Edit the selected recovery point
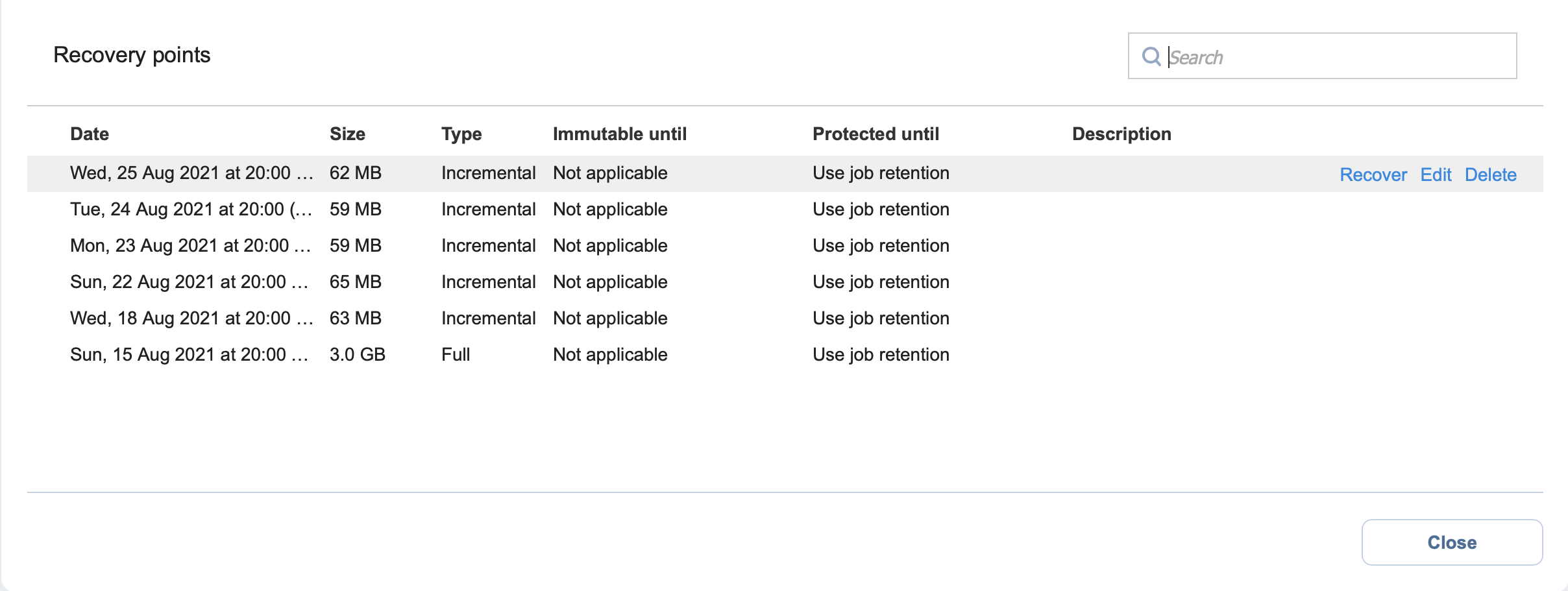Viewport: 1568px width, 591px height. click(1436, 175)
